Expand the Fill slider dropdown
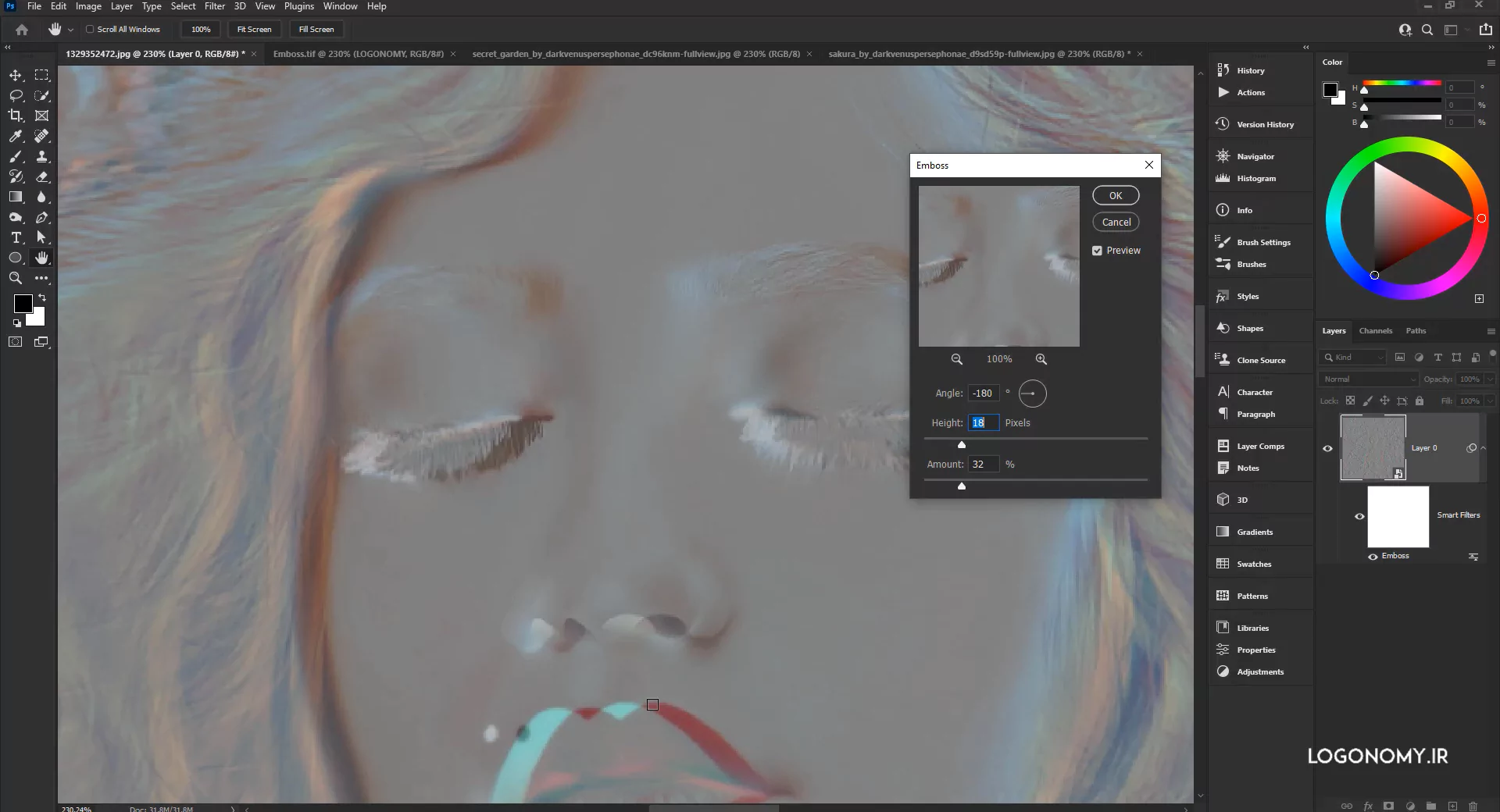The height and width of the screenshot is (812, 1500). point(1490,401)
